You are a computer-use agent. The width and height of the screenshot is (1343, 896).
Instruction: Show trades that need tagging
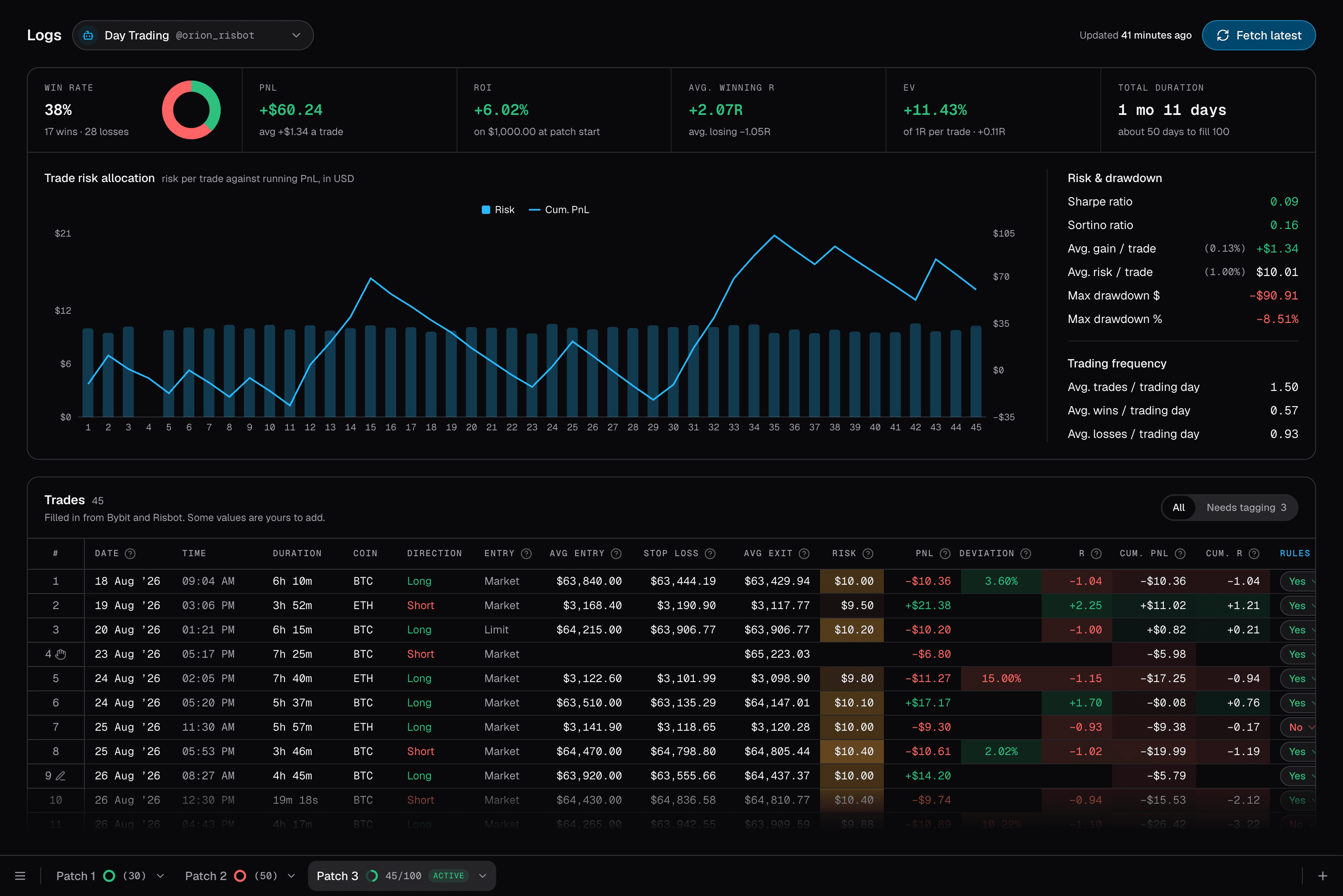[1246, 508]
